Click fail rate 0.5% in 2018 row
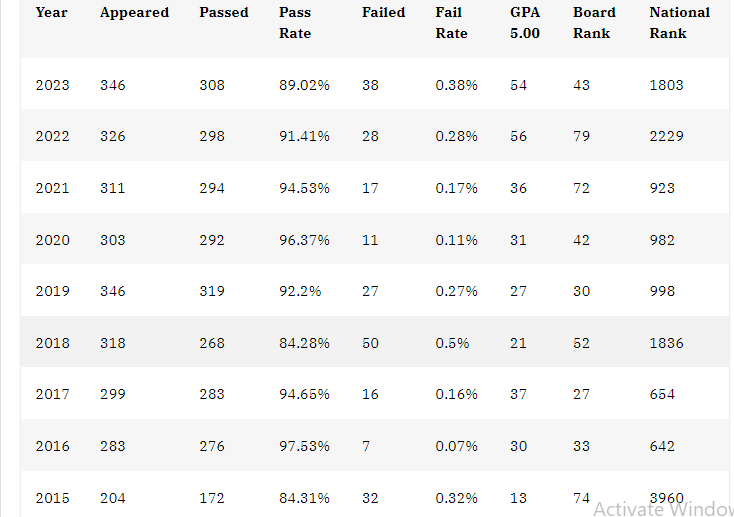 click(x=452, y=343)
